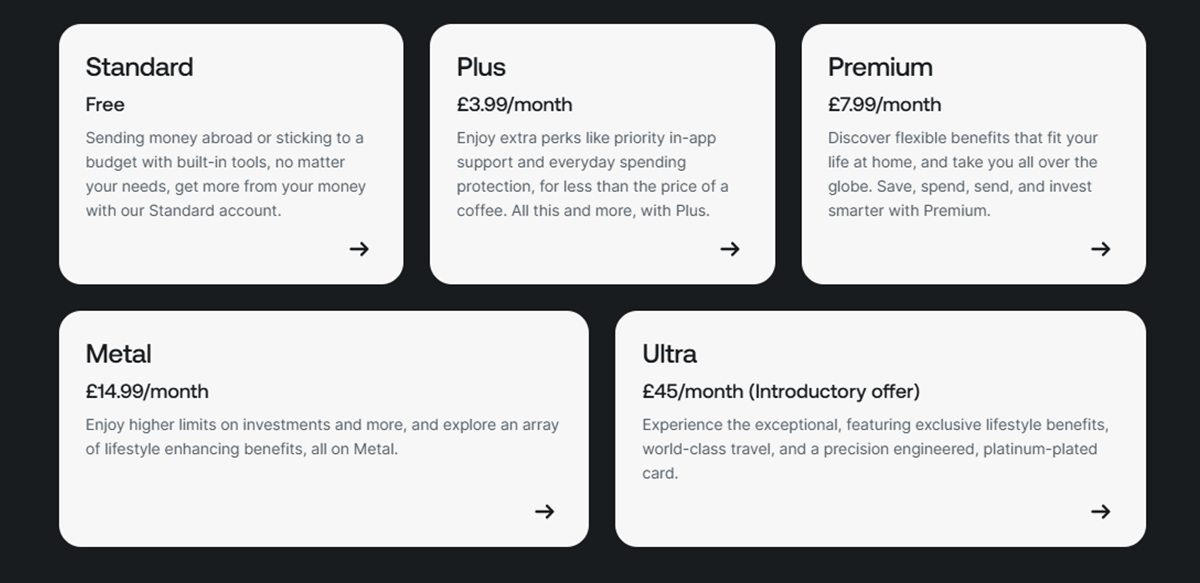The height and width of the screenshot is (583, 1200).
Task: Select the Premium plan heading
Action: tap(880, 67)
